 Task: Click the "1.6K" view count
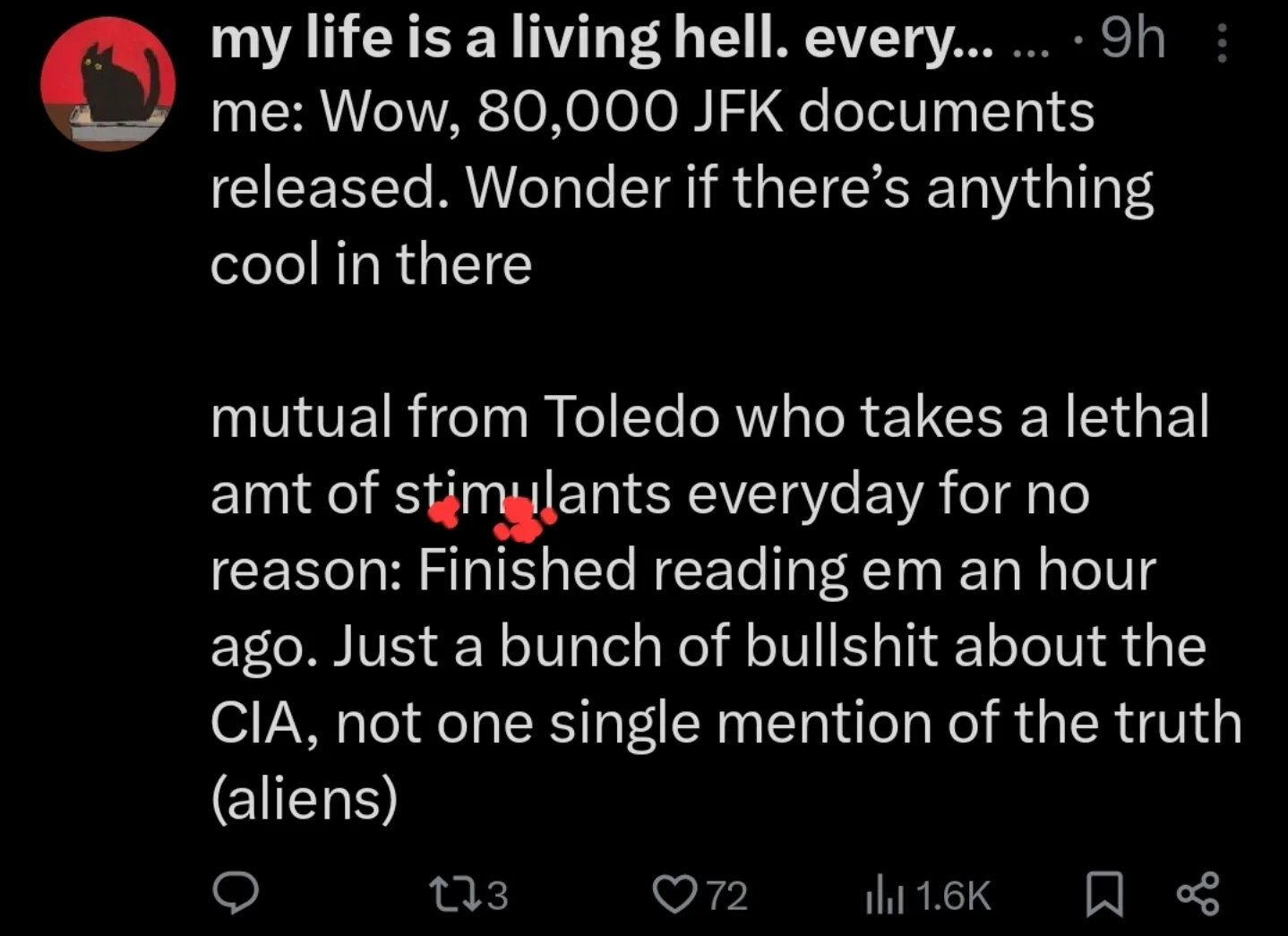954,895
